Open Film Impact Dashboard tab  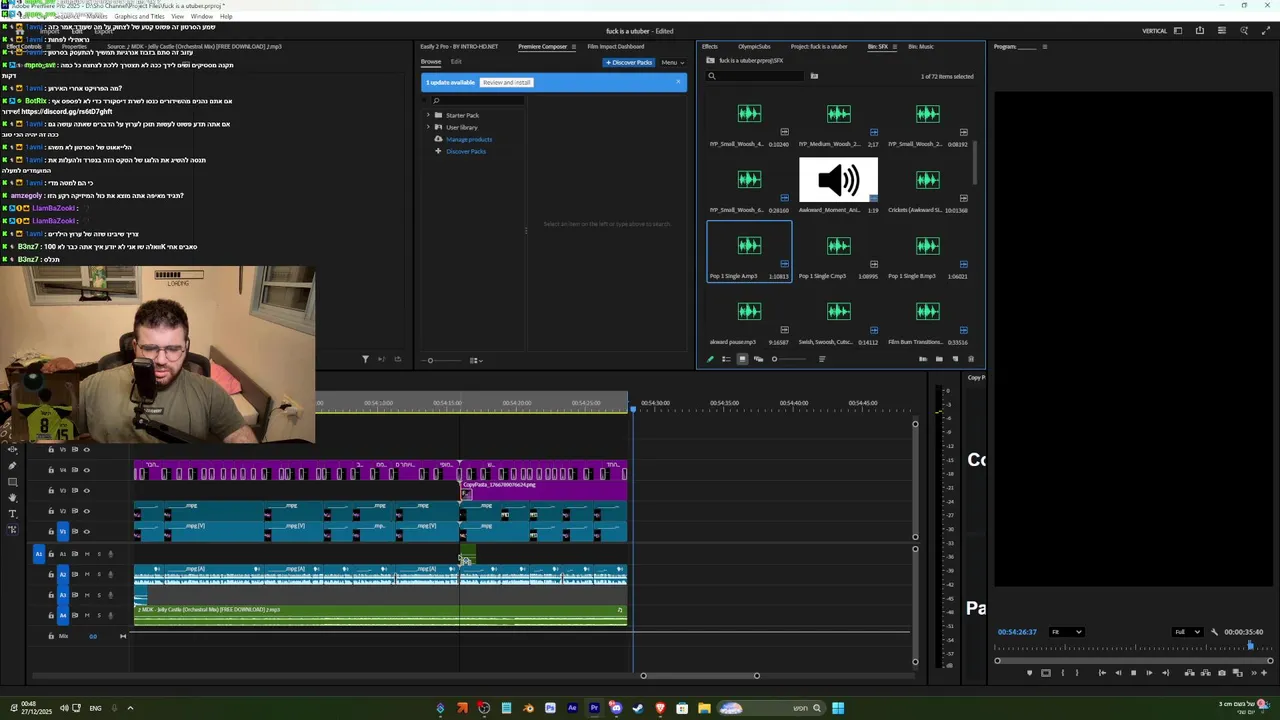pyautogui.click(x=616, y=46)
